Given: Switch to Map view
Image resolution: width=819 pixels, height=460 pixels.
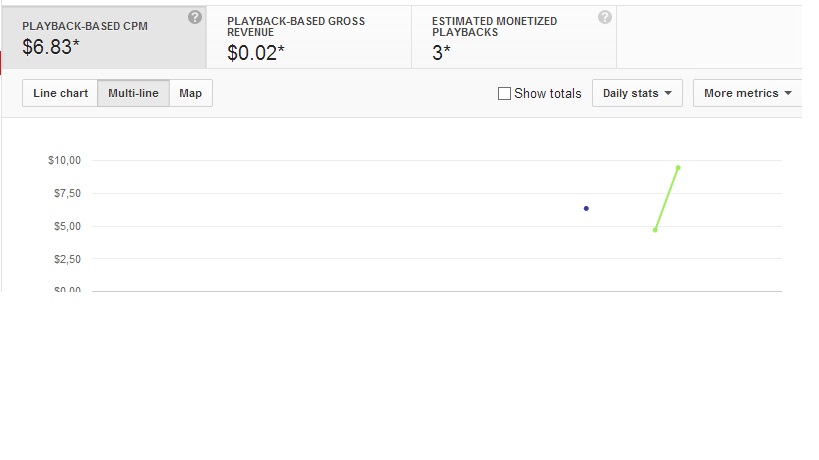Looking at the screenshot, I should coord(190,93).
